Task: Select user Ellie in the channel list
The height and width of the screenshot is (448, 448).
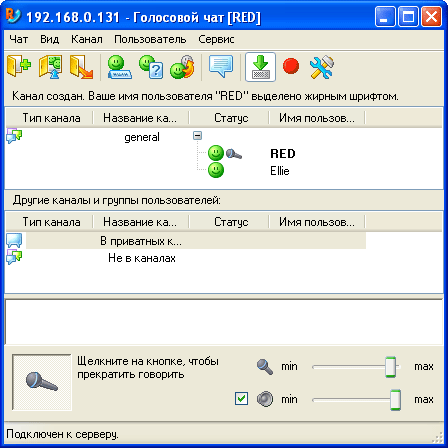Action: (x=280, y=171)
